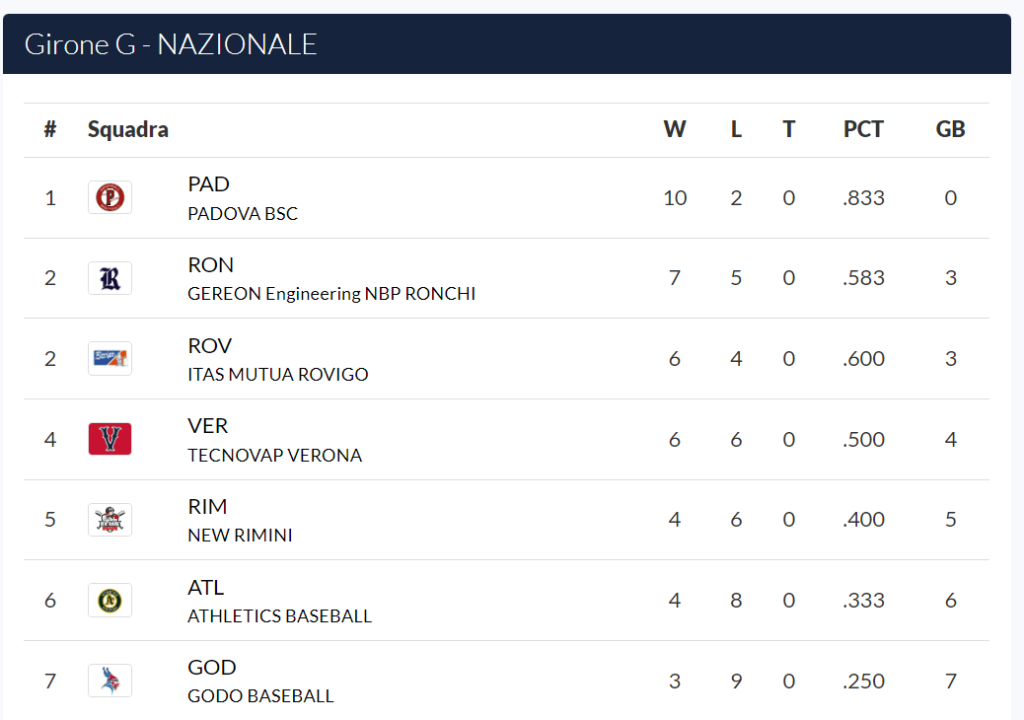The width and height of the screenshot is (1024, 720).
Task: Click the Godo Baseball team logo
Action: pyautogui.click(x=110, y=680)
